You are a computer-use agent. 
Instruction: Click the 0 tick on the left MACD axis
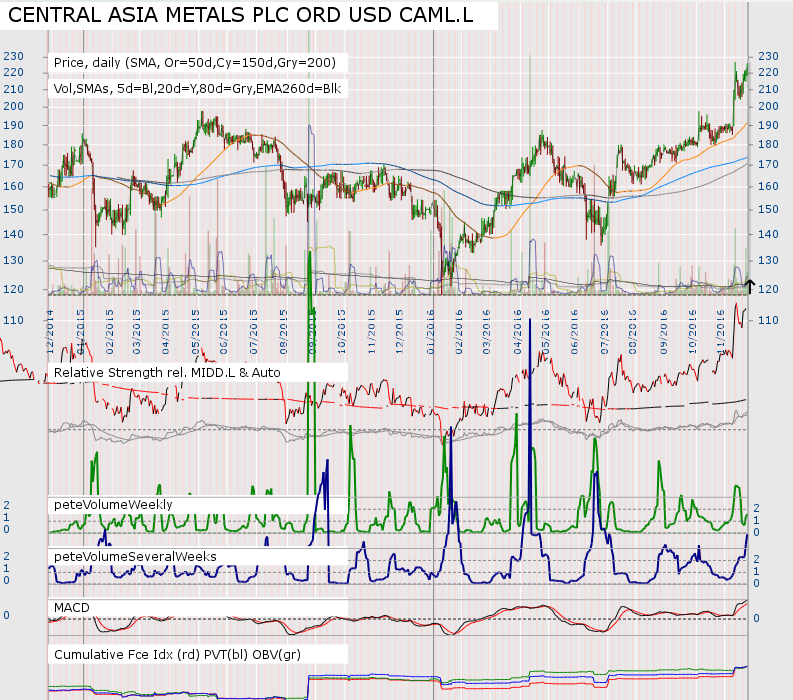(7, 616)
